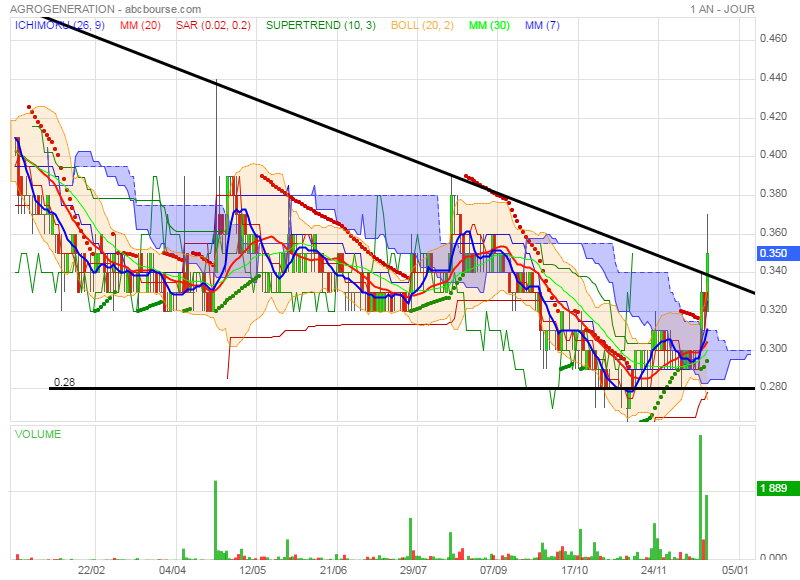Click the 1 AN - JOUR period label
This screenshot has width=800, height=580.
click(722, 9)
